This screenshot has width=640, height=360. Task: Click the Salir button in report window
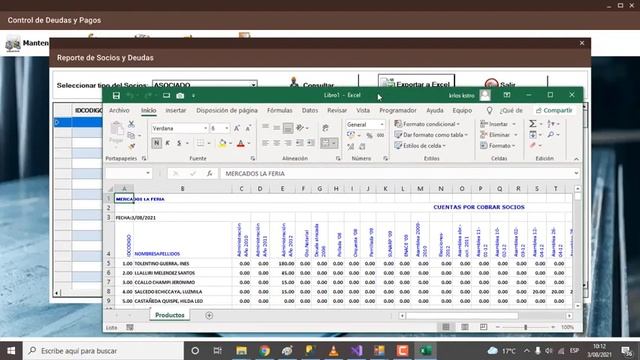(x=500, y=84)
